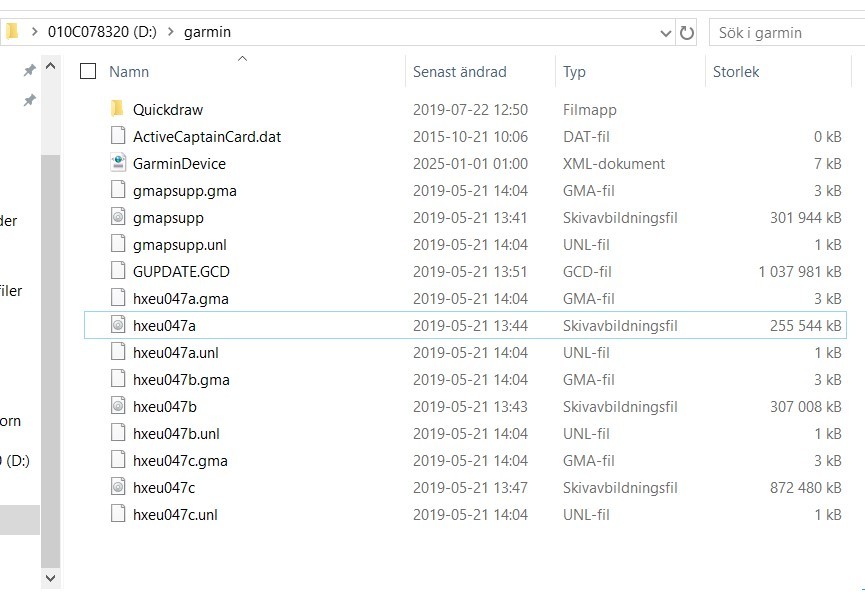
Task: Click the gmapsupp disc image icon
Action: 118,217
